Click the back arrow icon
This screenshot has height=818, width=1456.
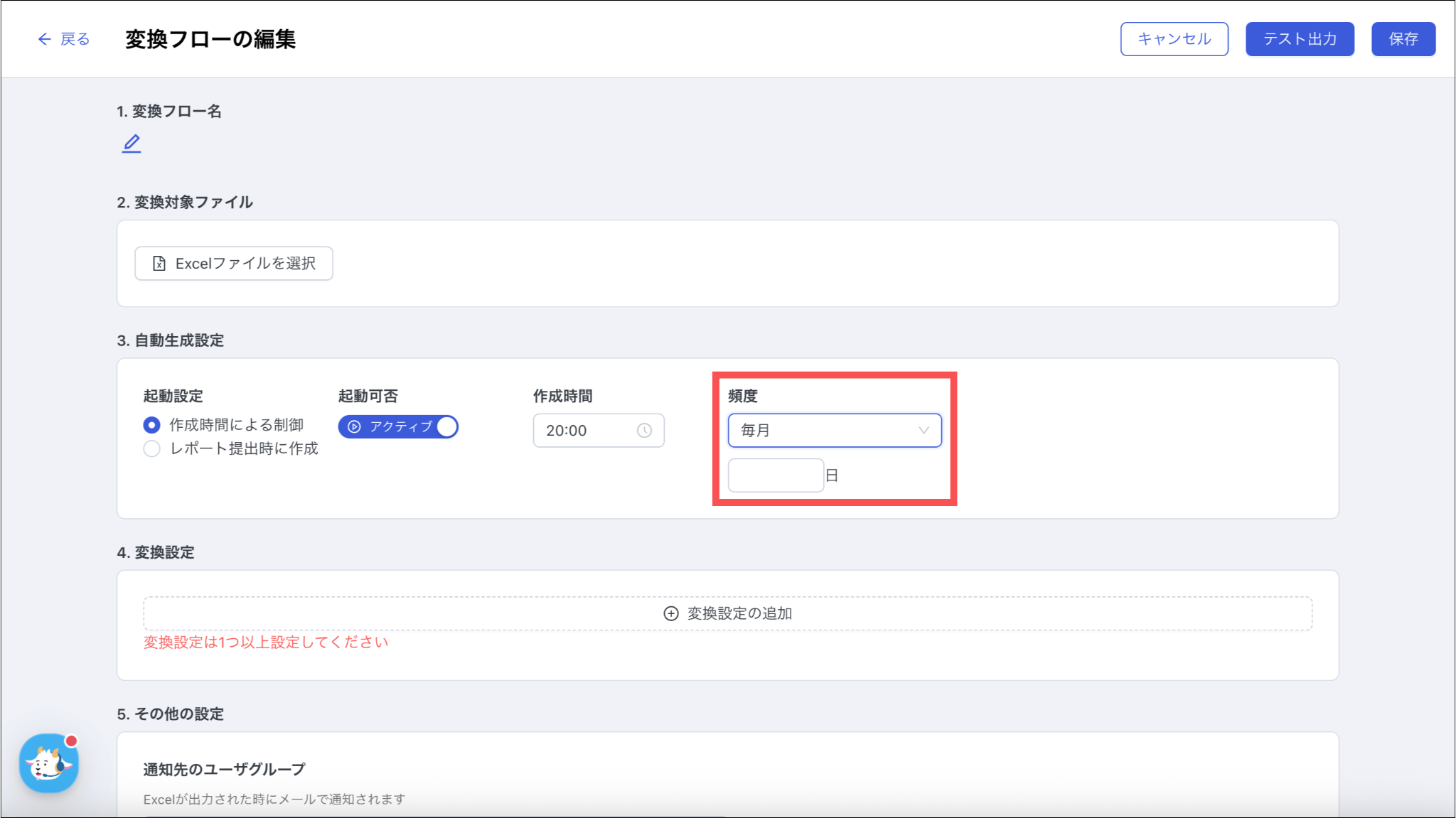(x=44, y=39)
